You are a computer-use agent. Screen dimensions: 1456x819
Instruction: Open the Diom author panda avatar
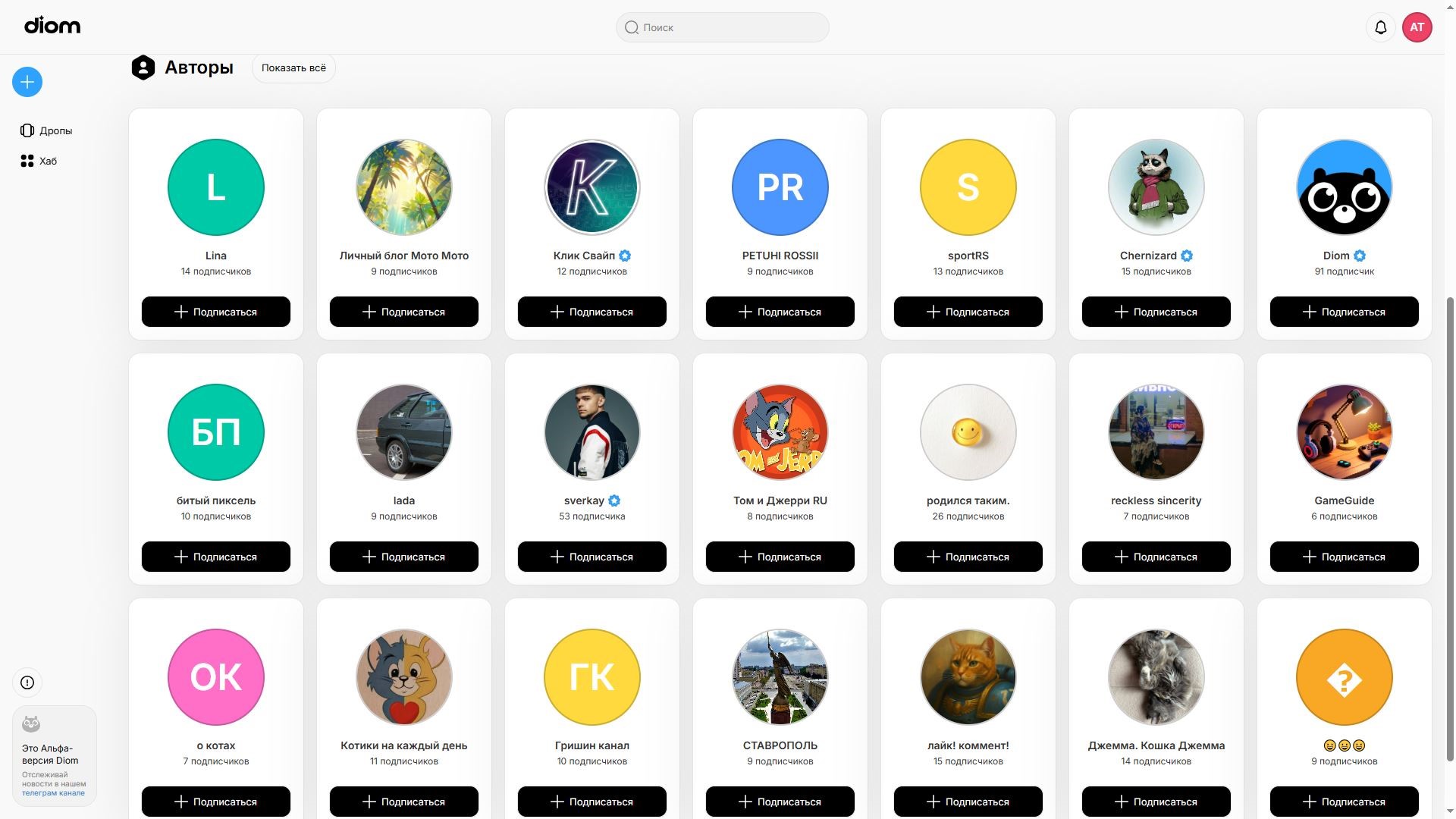pyautogui.click(x=1344, y=187)
